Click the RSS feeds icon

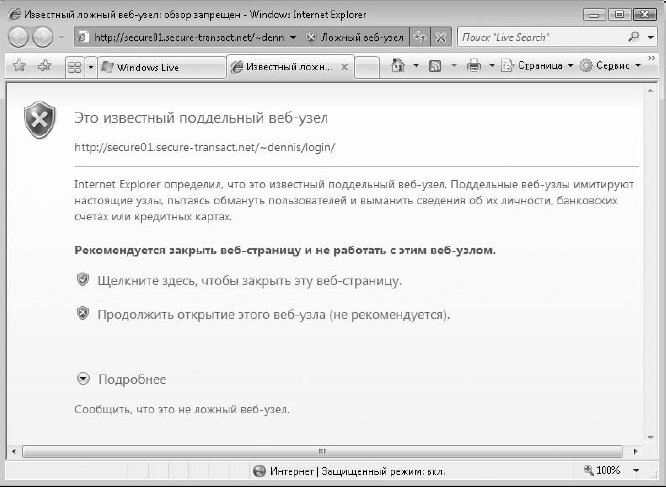click(435, 67)
